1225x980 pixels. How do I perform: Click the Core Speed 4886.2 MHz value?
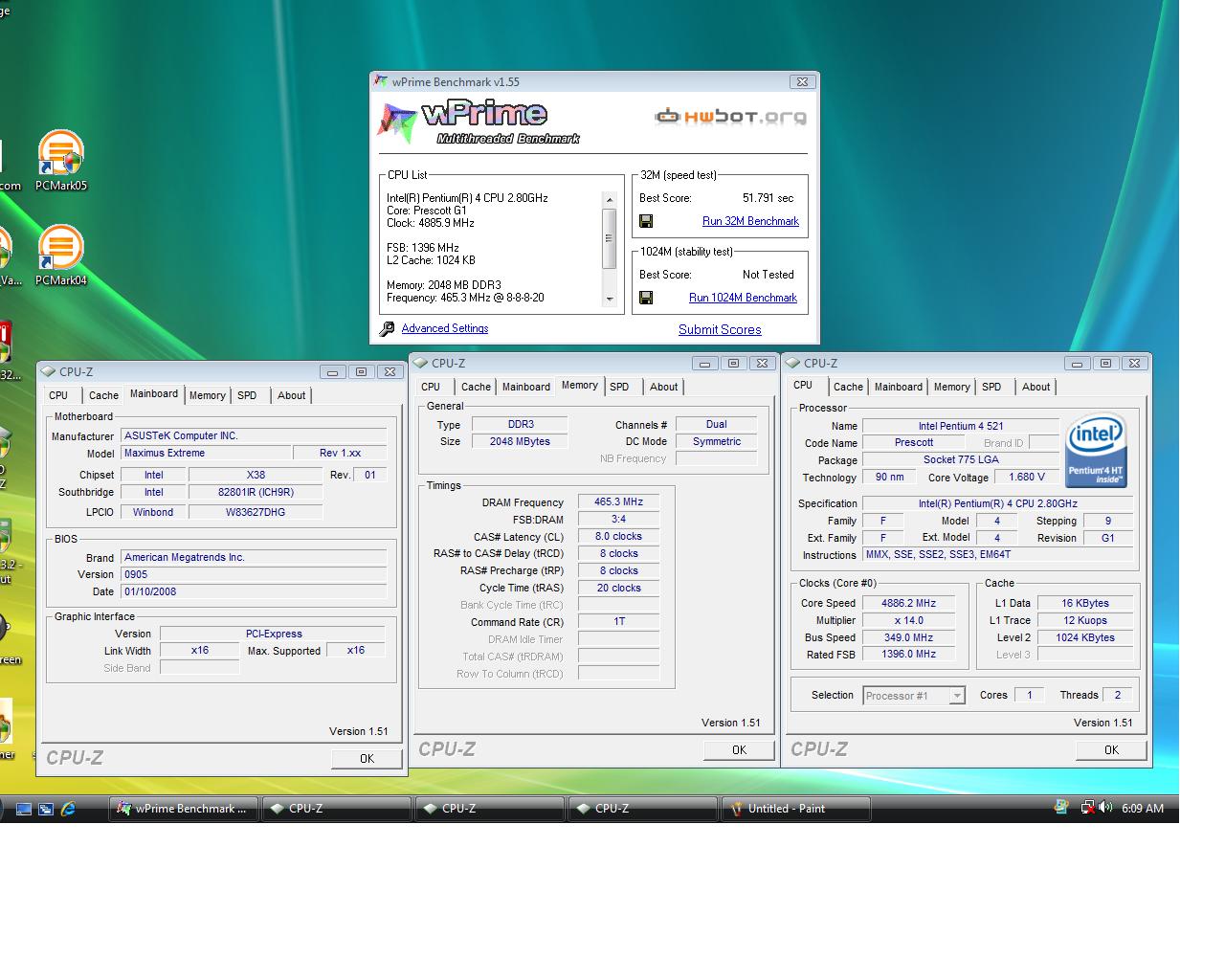coord(908,603)
